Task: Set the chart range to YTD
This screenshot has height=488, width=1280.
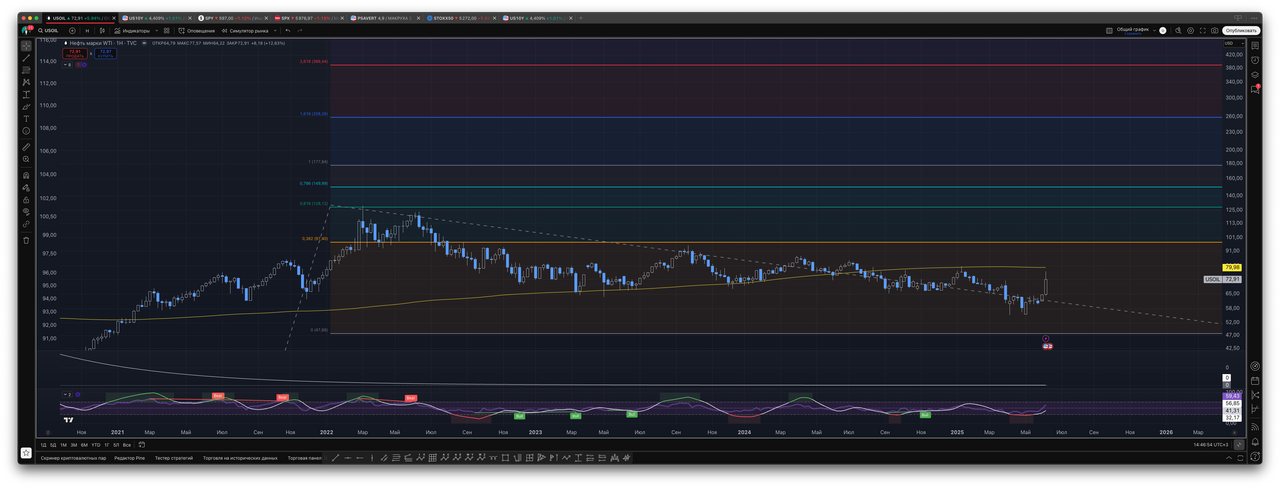Action: [x=95, y=444]
